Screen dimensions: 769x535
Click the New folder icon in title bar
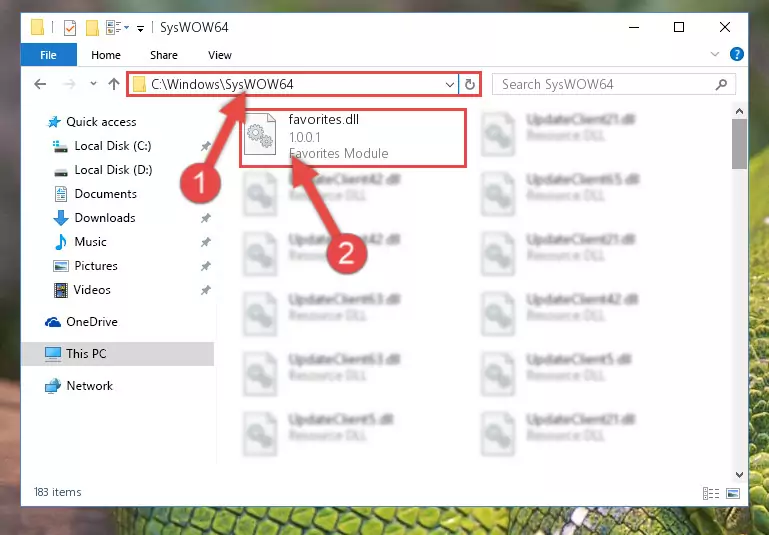pyautogui.click(x=92, y=28)
